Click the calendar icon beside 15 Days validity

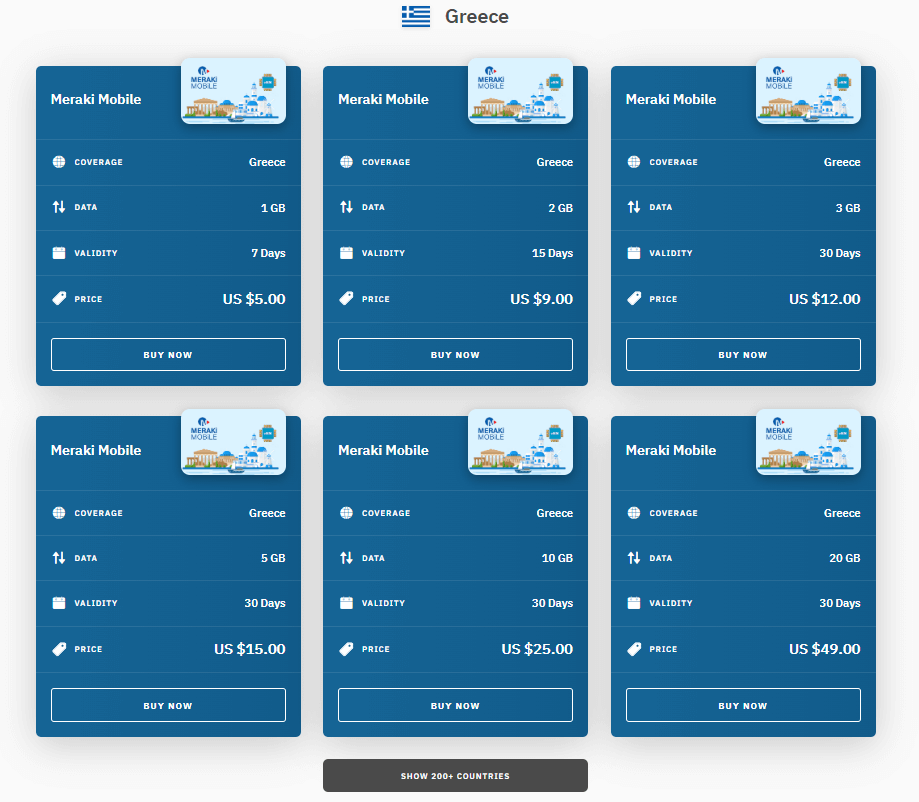346,253
